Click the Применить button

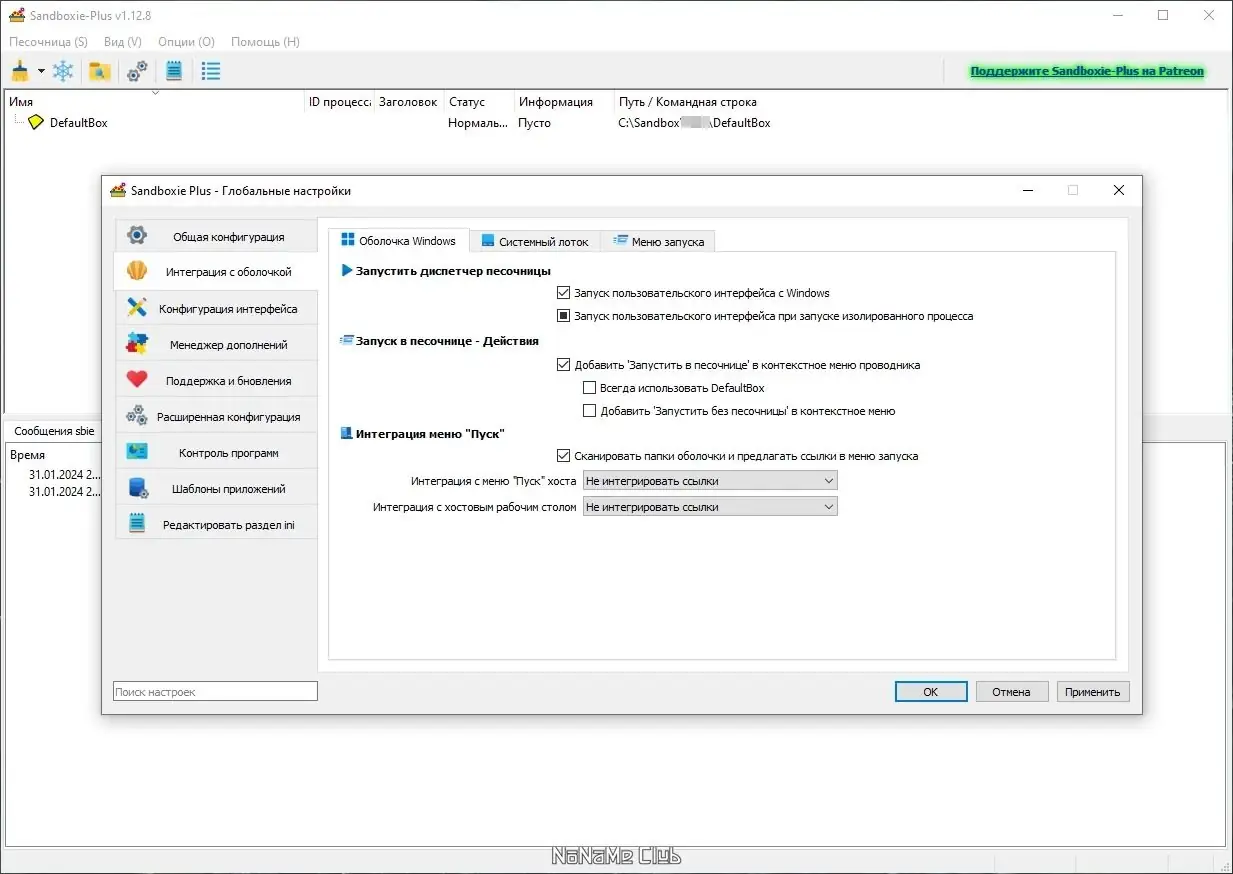pos(1092,691)
